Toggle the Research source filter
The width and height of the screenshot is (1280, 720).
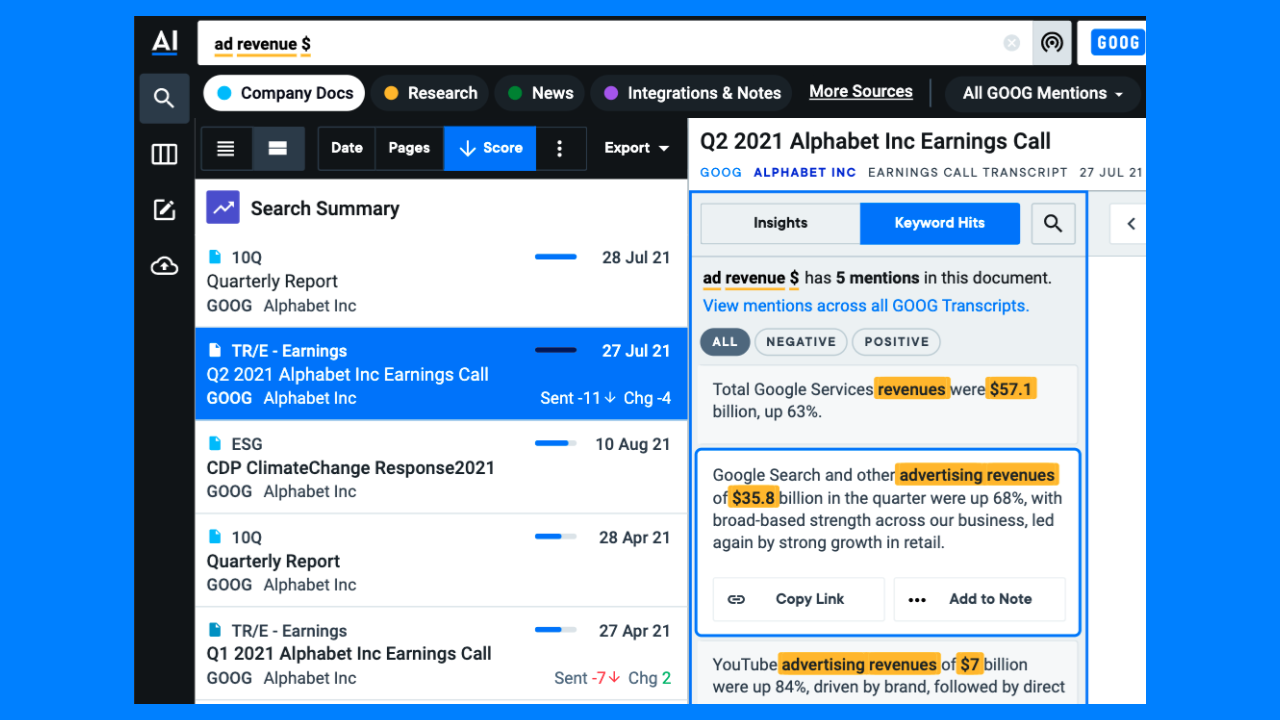pyautogui.click(x=430, y=93)
